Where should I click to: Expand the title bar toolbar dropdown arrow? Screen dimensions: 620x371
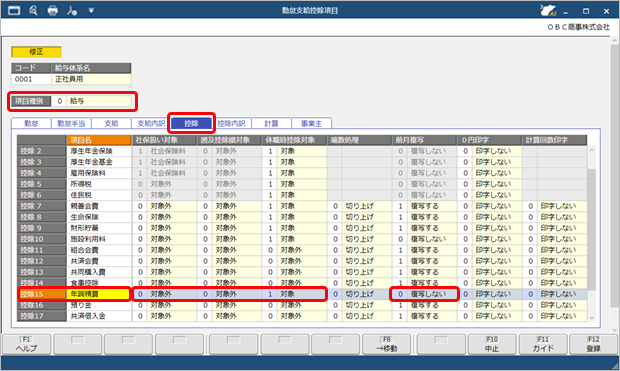(x=91, y=10)
